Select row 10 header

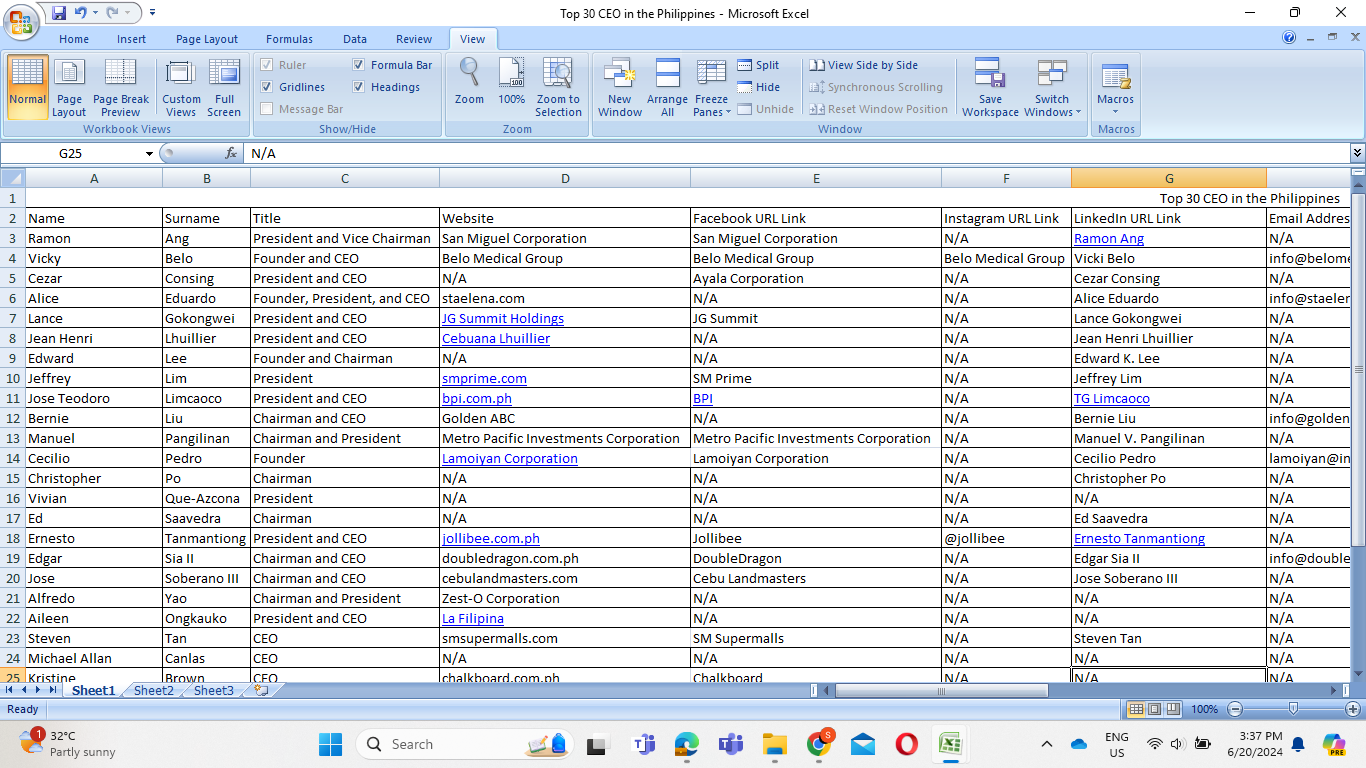click(13, 378)
